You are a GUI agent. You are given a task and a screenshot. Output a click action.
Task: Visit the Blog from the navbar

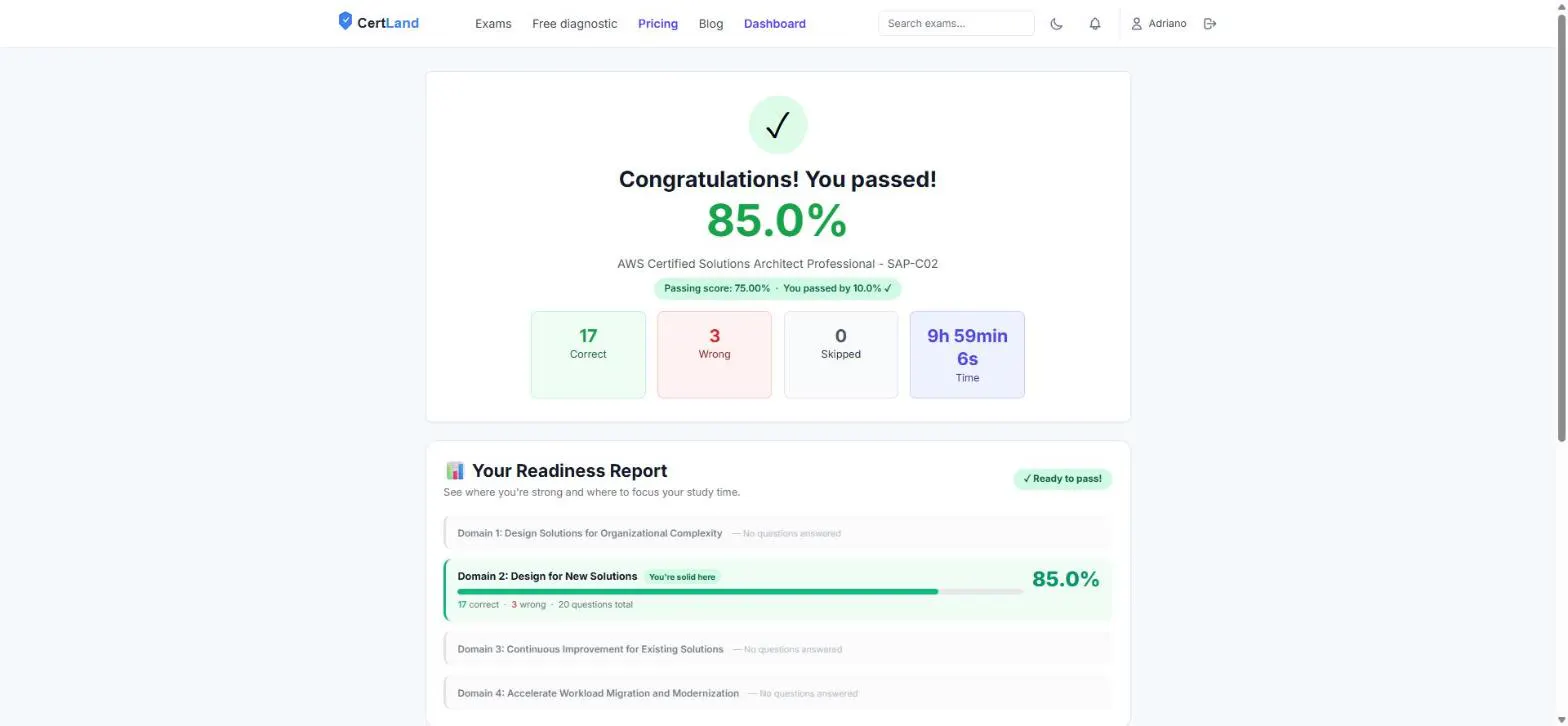[x=711, y=24]
